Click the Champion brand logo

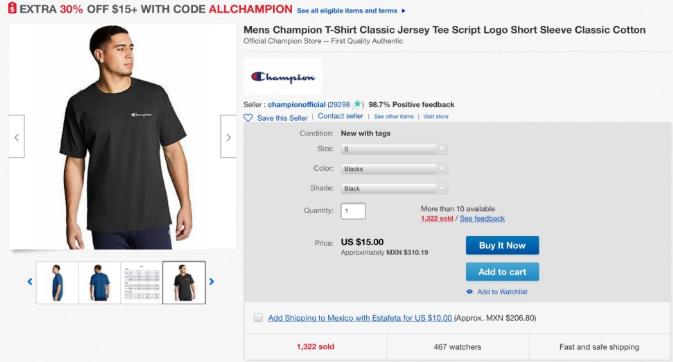click(x=283, y=77)
